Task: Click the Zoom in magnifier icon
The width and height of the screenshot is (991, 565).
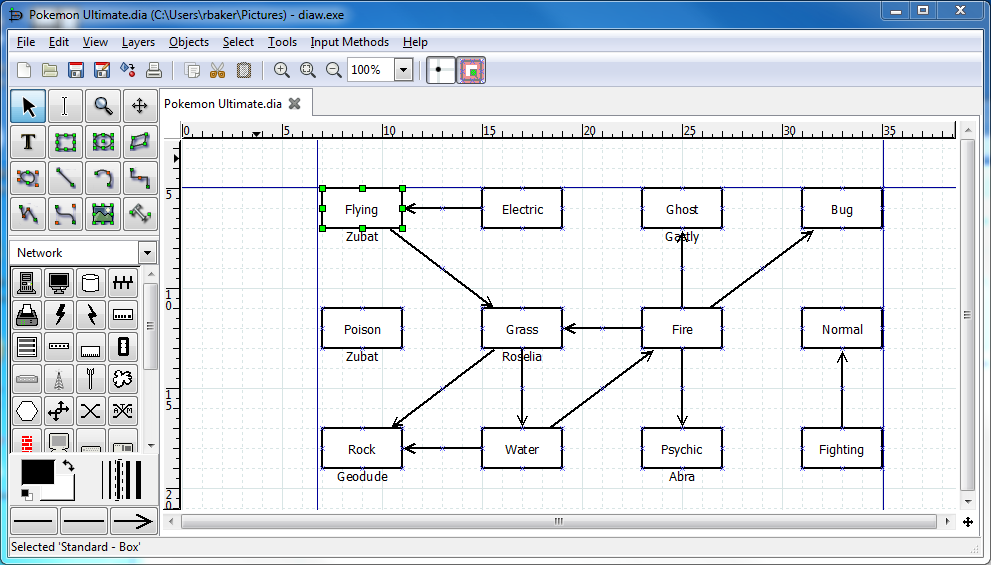Action: 282,70
